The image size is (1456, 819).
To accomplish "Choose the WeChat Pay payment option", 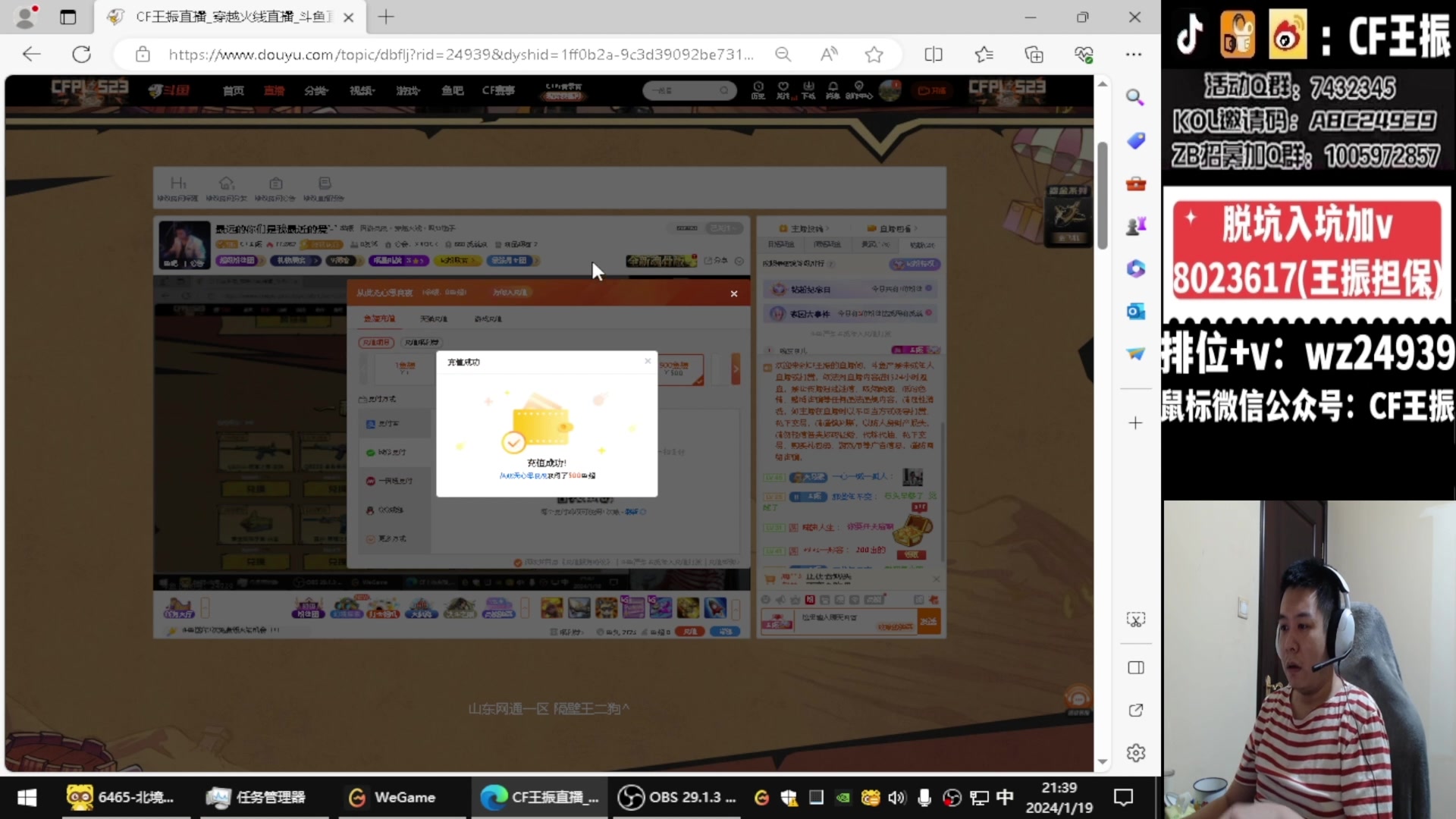I will (372, 453).
